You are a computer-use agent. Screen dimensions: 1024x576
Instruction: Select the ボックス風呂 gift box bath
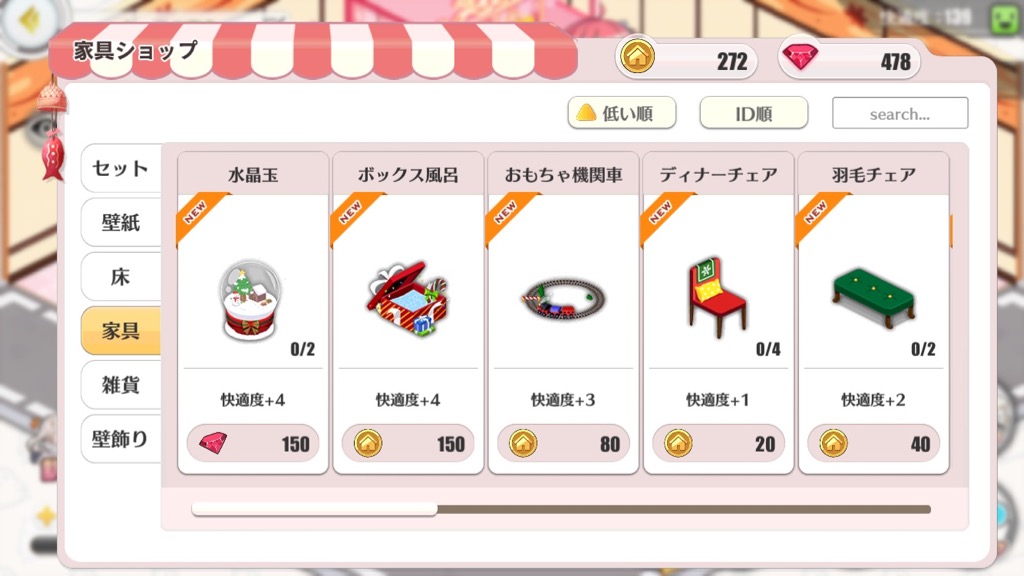pos(407,298)
